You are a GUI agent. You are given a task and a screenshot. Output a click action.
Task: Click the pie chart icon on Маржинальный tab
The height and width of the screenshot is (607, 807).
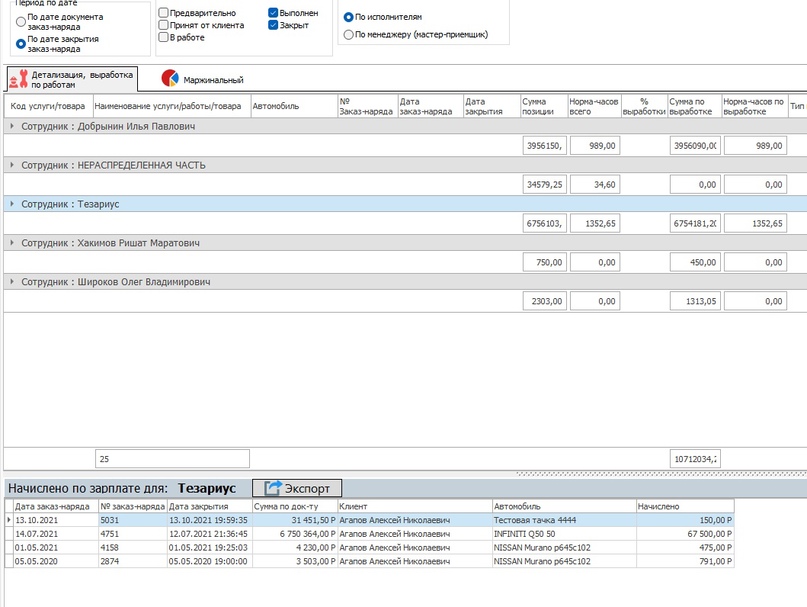tap(170, 79)
